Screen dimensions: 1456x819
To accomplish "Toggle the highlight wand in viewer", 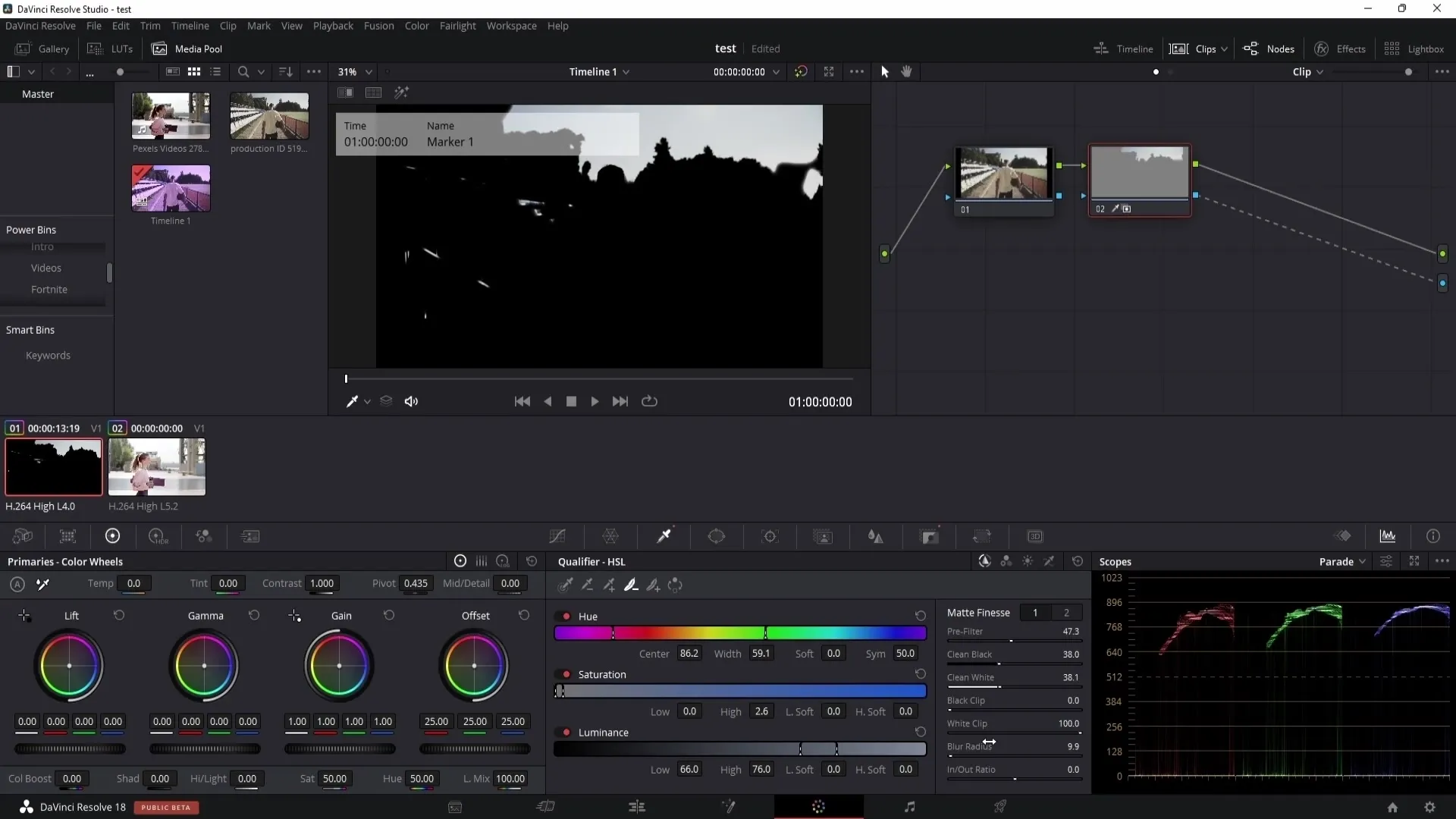I will (402, 93).
